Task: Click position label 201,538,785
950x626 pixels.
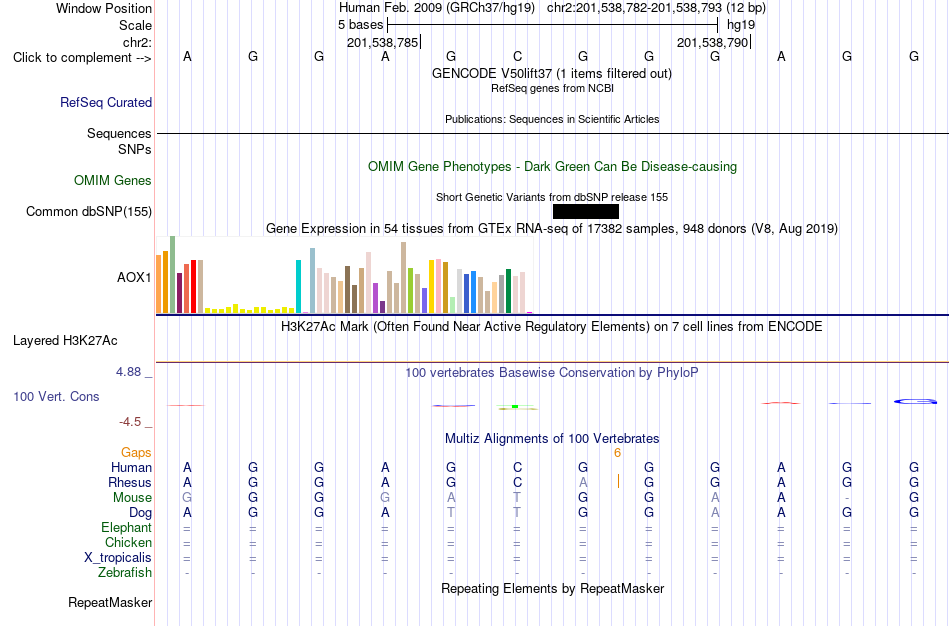Action: point(382,42)
